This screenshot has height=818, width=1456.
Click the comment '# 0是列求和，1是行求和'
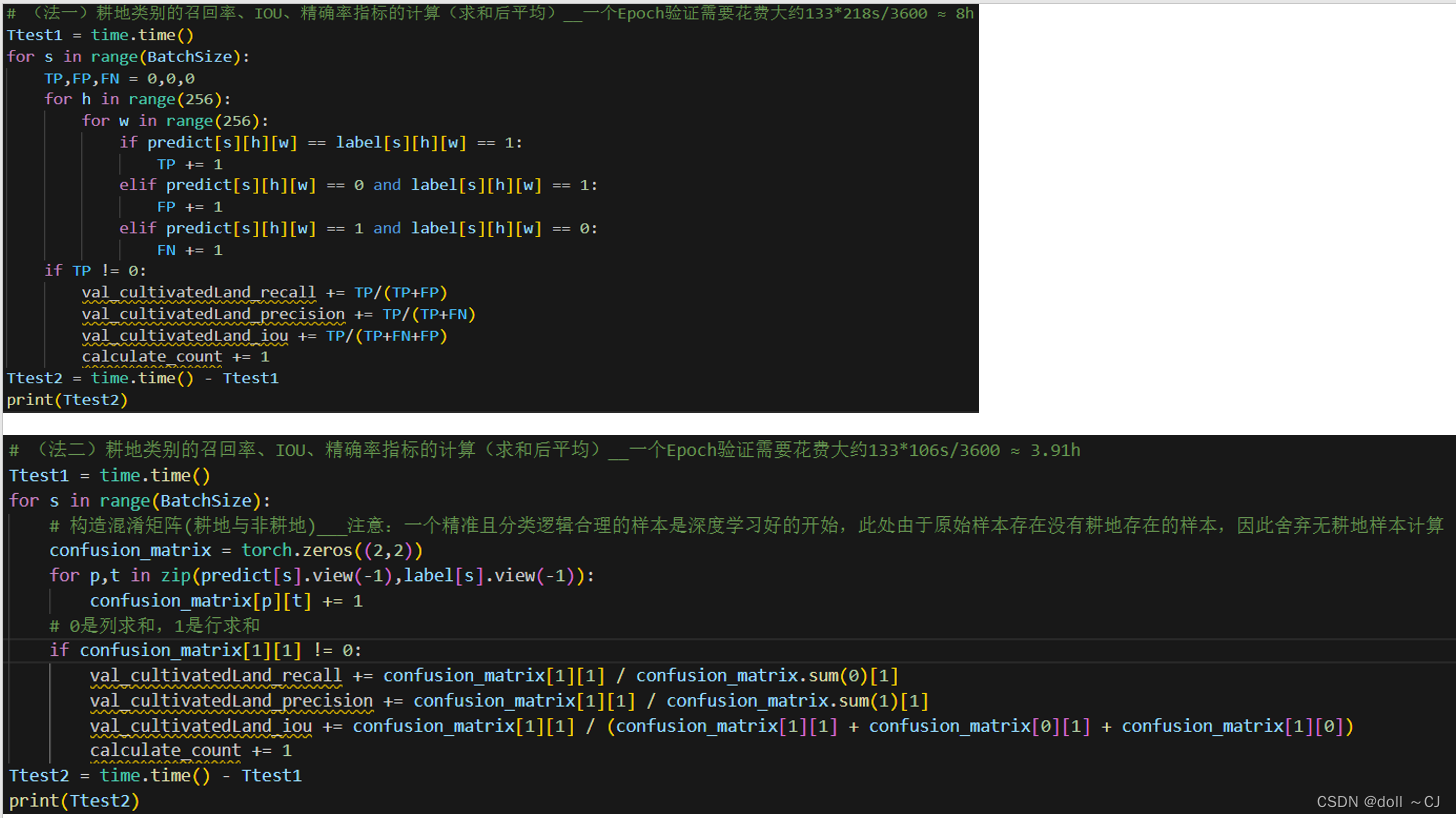(154, 626)
